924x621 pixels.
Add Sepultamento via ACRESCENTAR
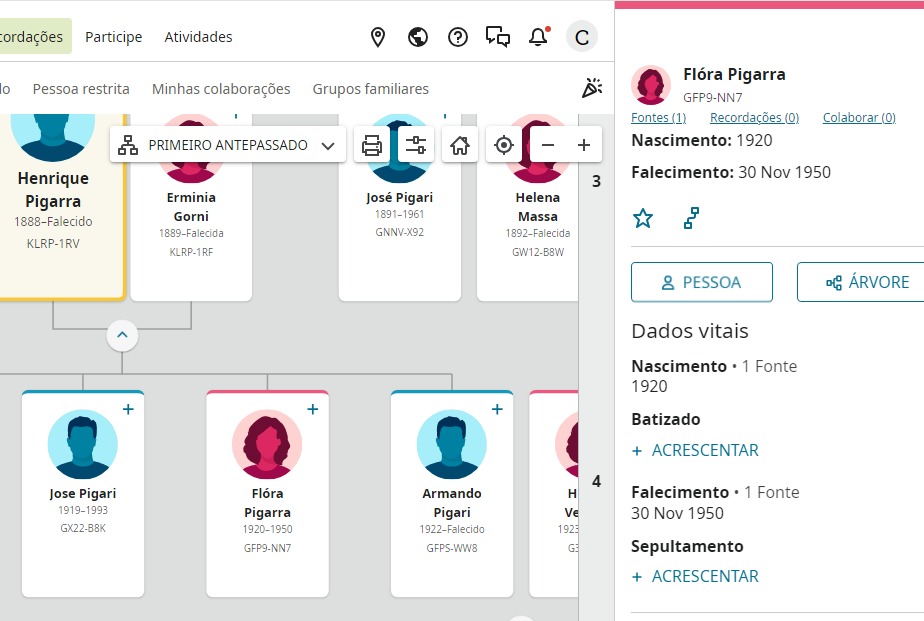click(x=695, y=576)
